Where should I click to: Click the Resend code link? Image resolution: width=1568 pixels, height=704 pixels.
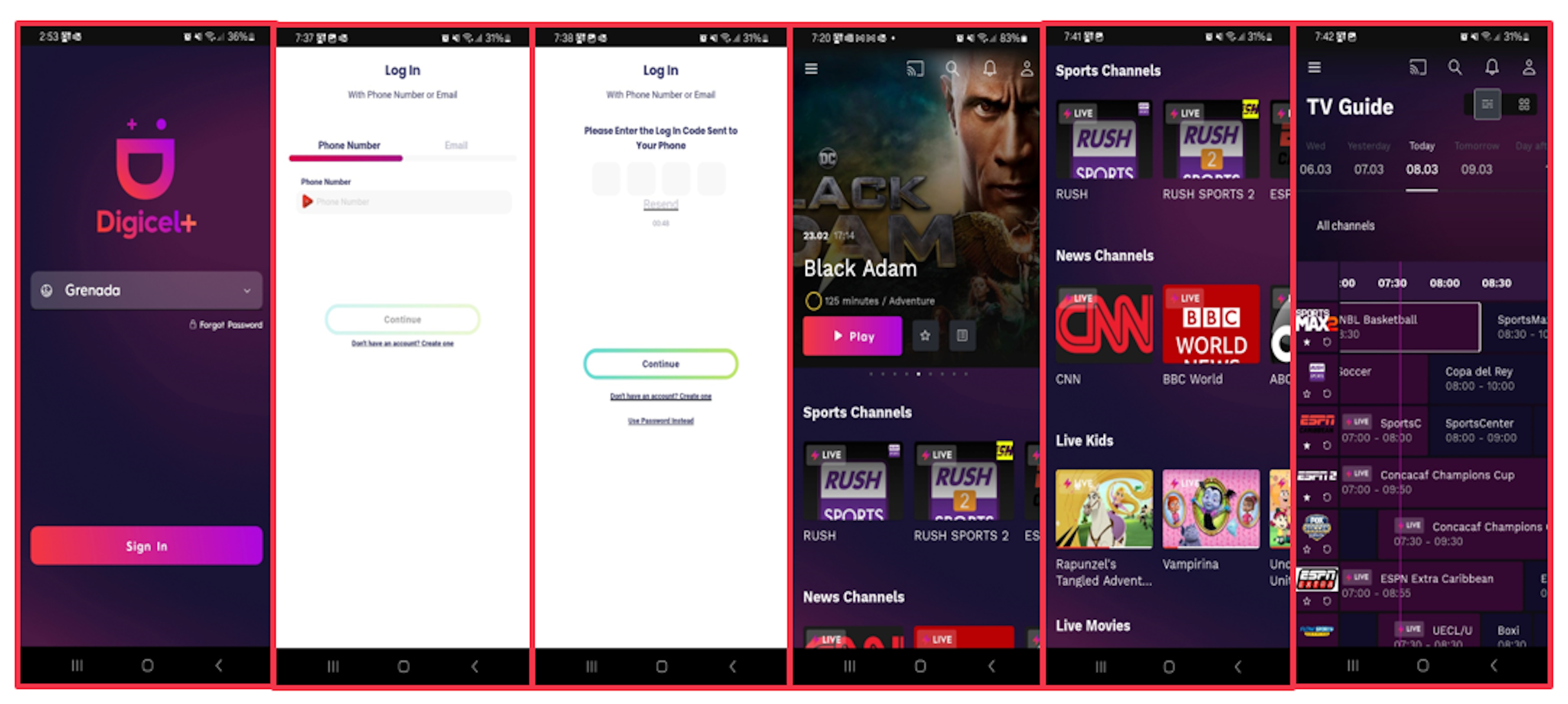point(660,204)
